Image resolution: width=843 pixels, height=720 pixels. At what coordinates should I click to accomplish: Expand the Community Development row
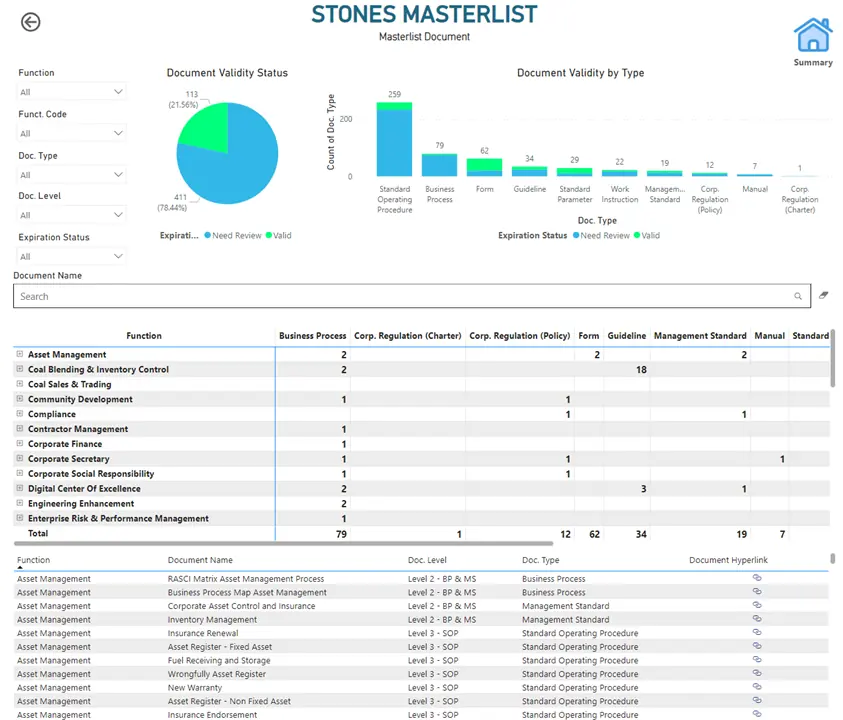click(20, 398)
